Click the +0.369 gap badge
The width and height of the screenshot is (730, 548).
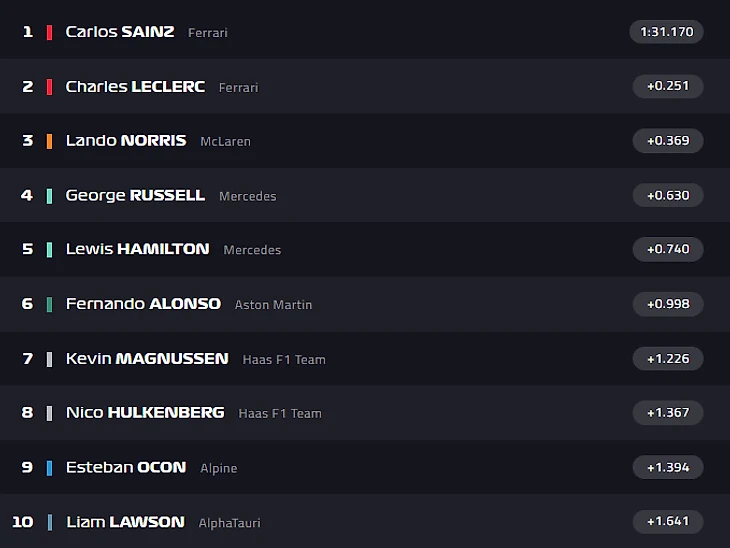pyautogui.click(x=668, y=140)
